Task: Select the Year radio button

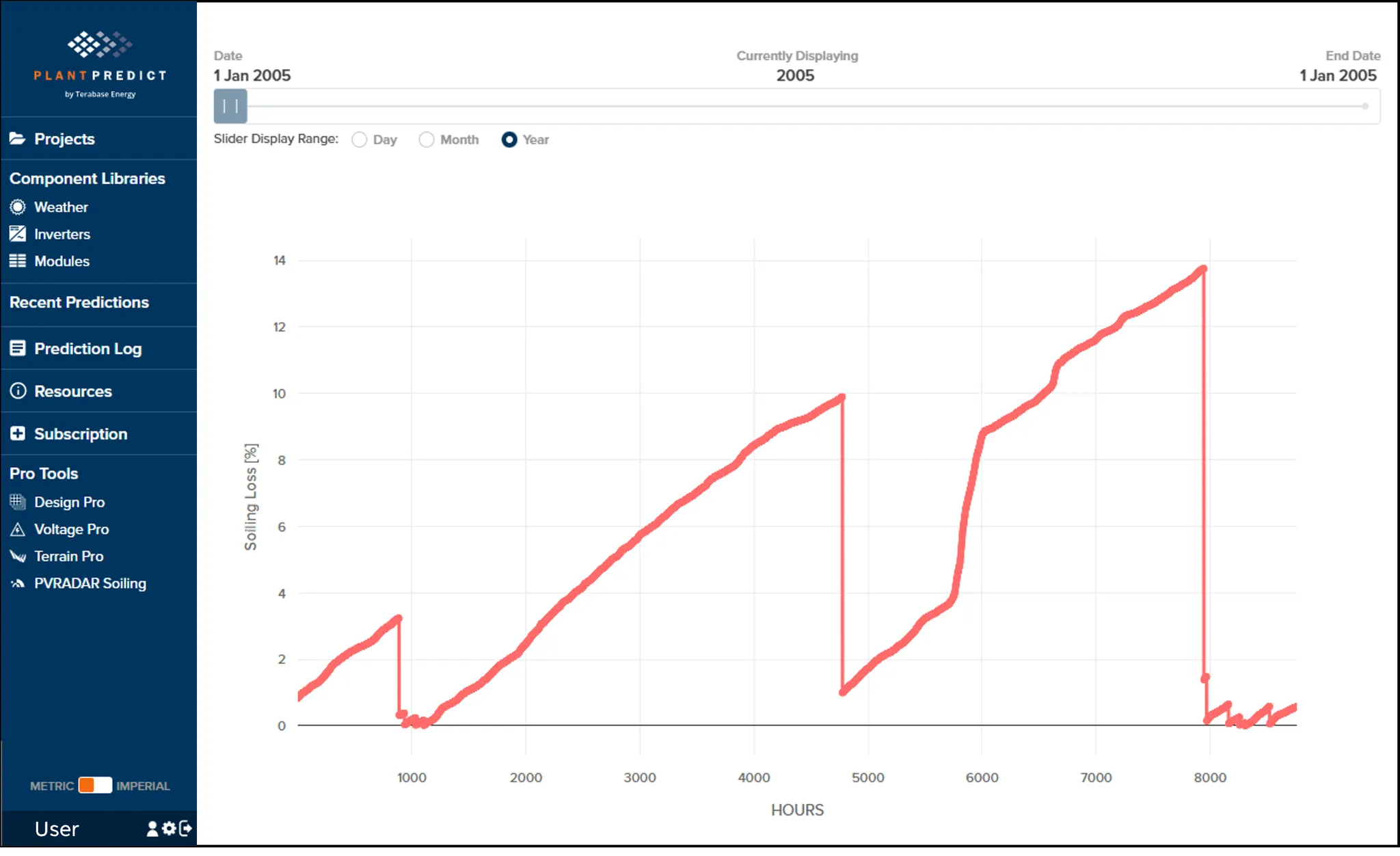Action: tap(509, 139)
